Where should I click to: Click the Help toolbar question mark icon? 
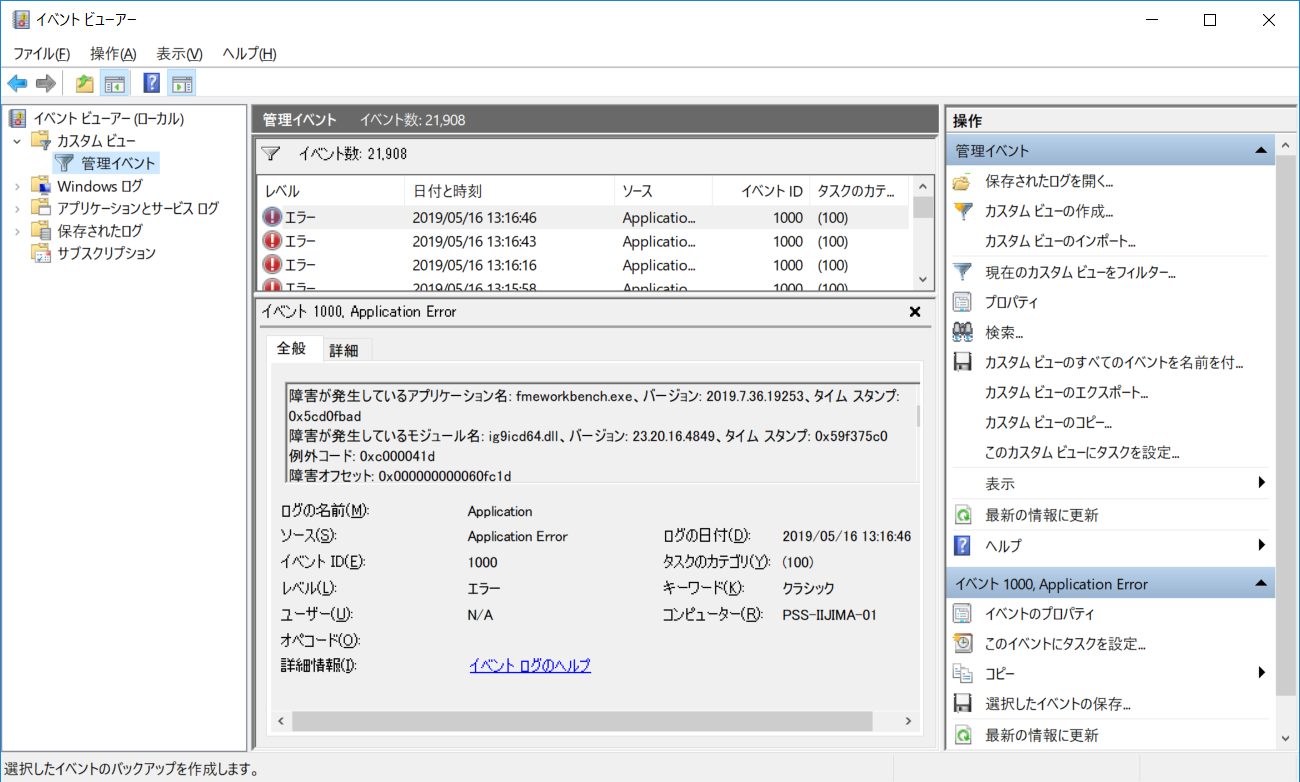click(x=152, y=84)
